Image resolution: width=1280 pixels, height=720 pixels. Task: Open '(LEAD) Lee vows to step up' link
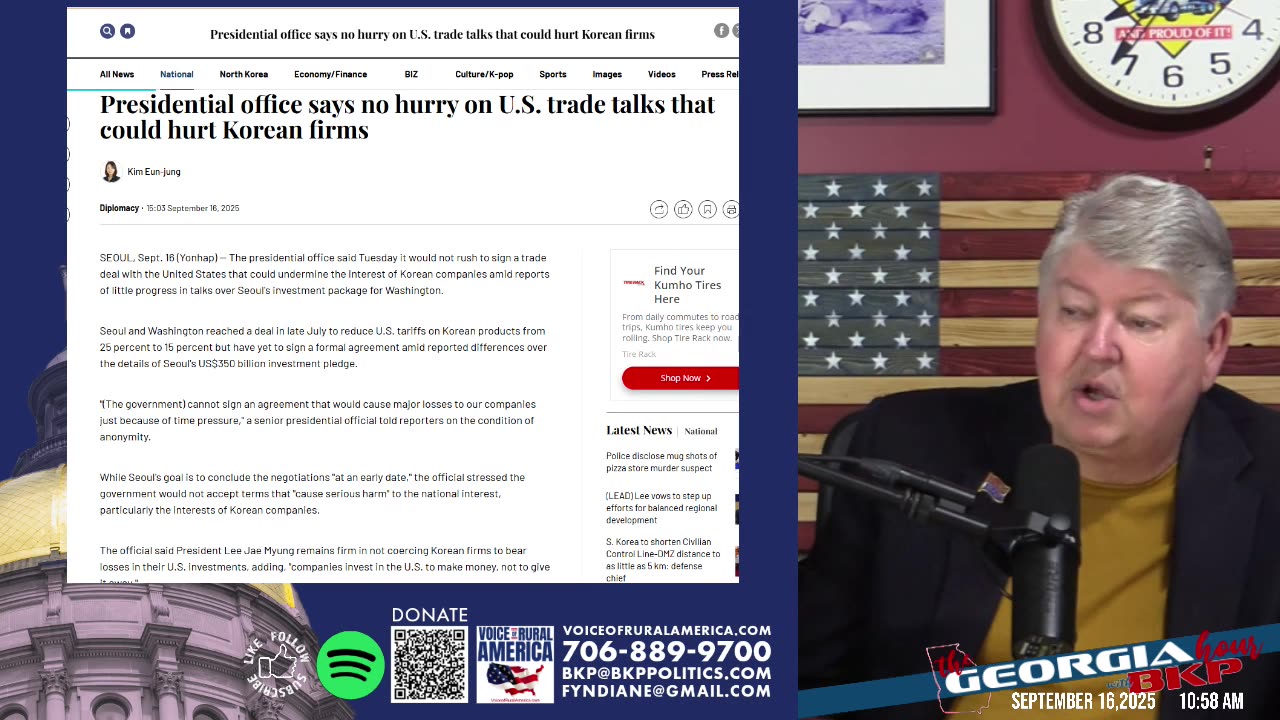click(x=661, y=508)
